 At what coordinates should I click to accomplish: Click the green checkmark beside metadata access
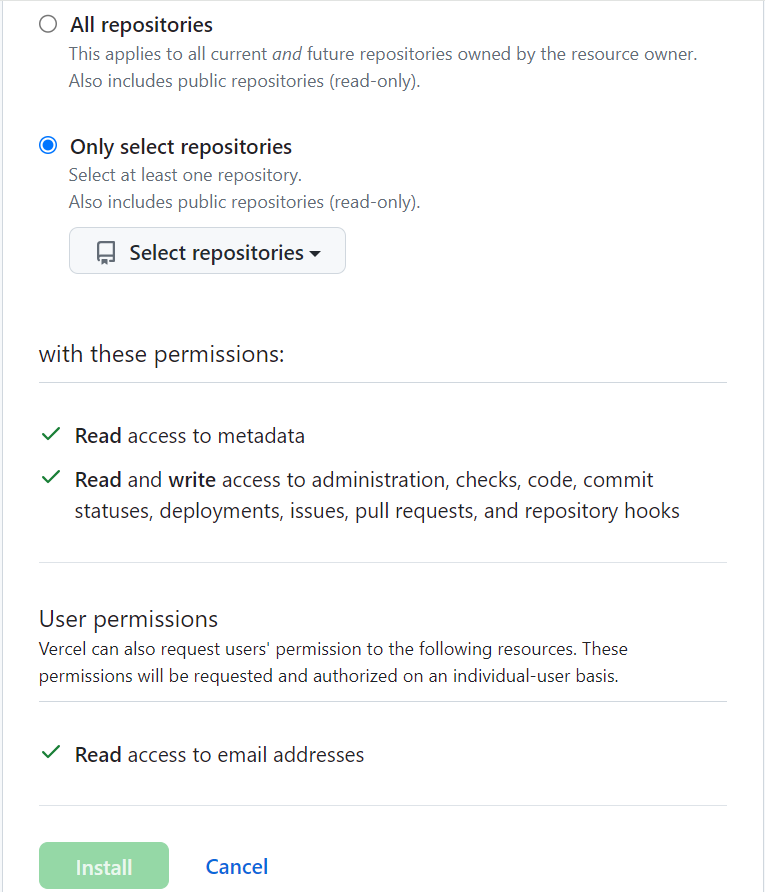51,435
